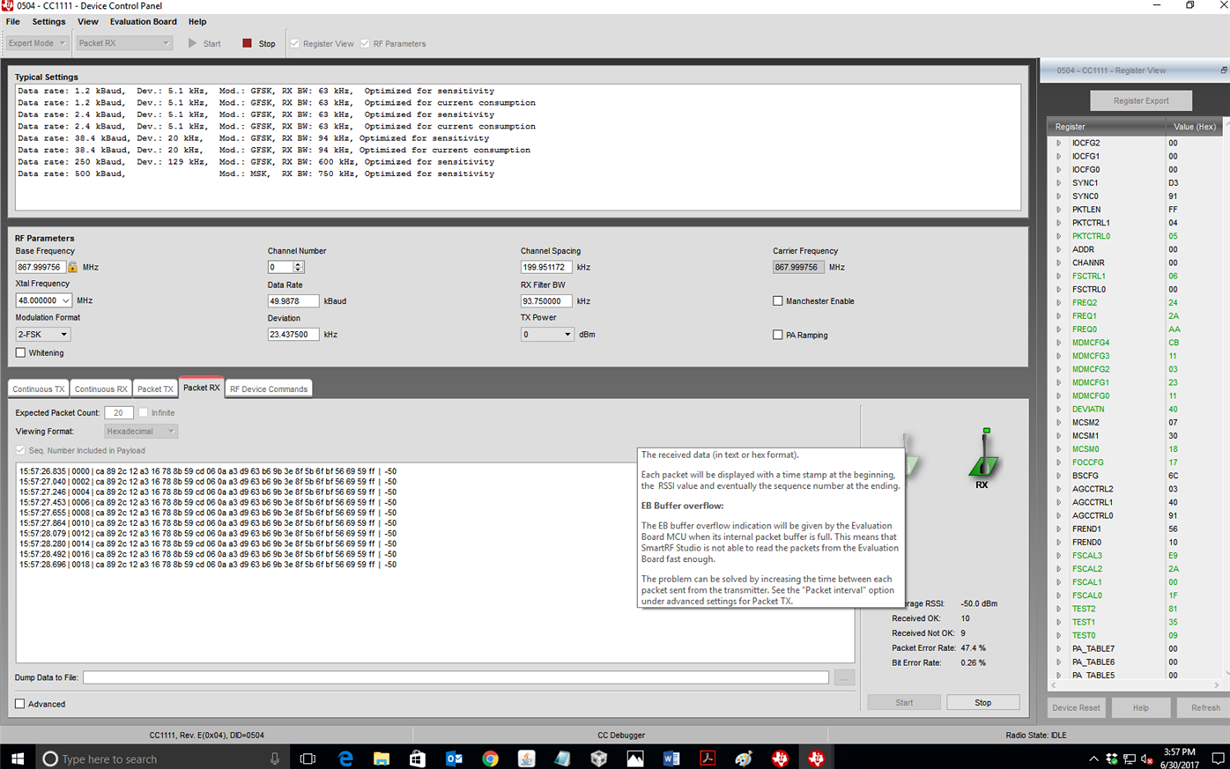The height and width of the screenshot is (769, 1230).
Task: Open the Photos app taskbar icon
Action: (635, 759)
